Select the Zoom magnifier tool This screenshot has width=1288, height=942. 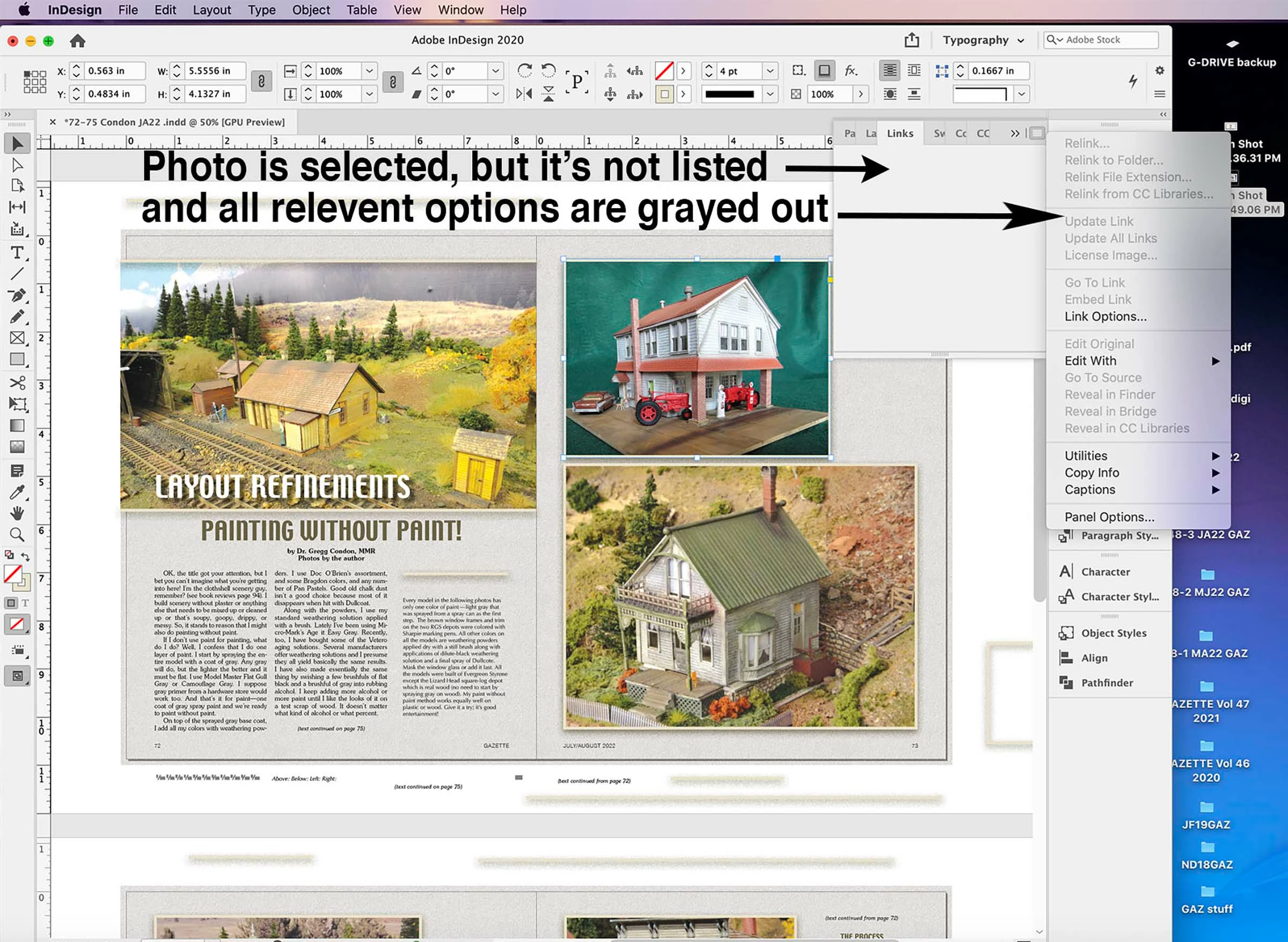click(17, 535)
